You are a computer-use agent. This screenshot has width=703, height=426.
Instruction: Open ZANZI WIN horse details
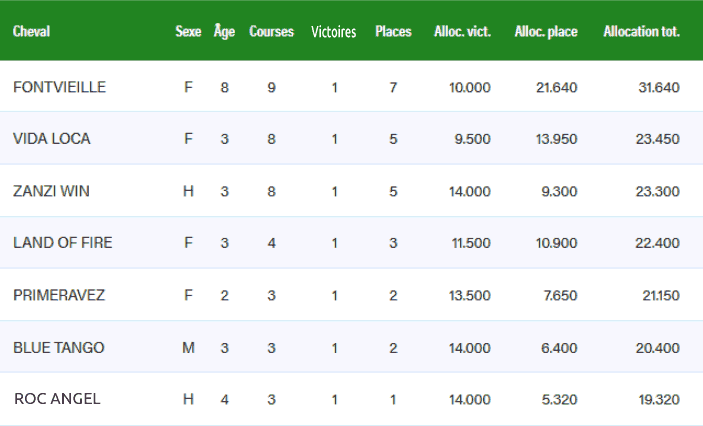(51, 191)
